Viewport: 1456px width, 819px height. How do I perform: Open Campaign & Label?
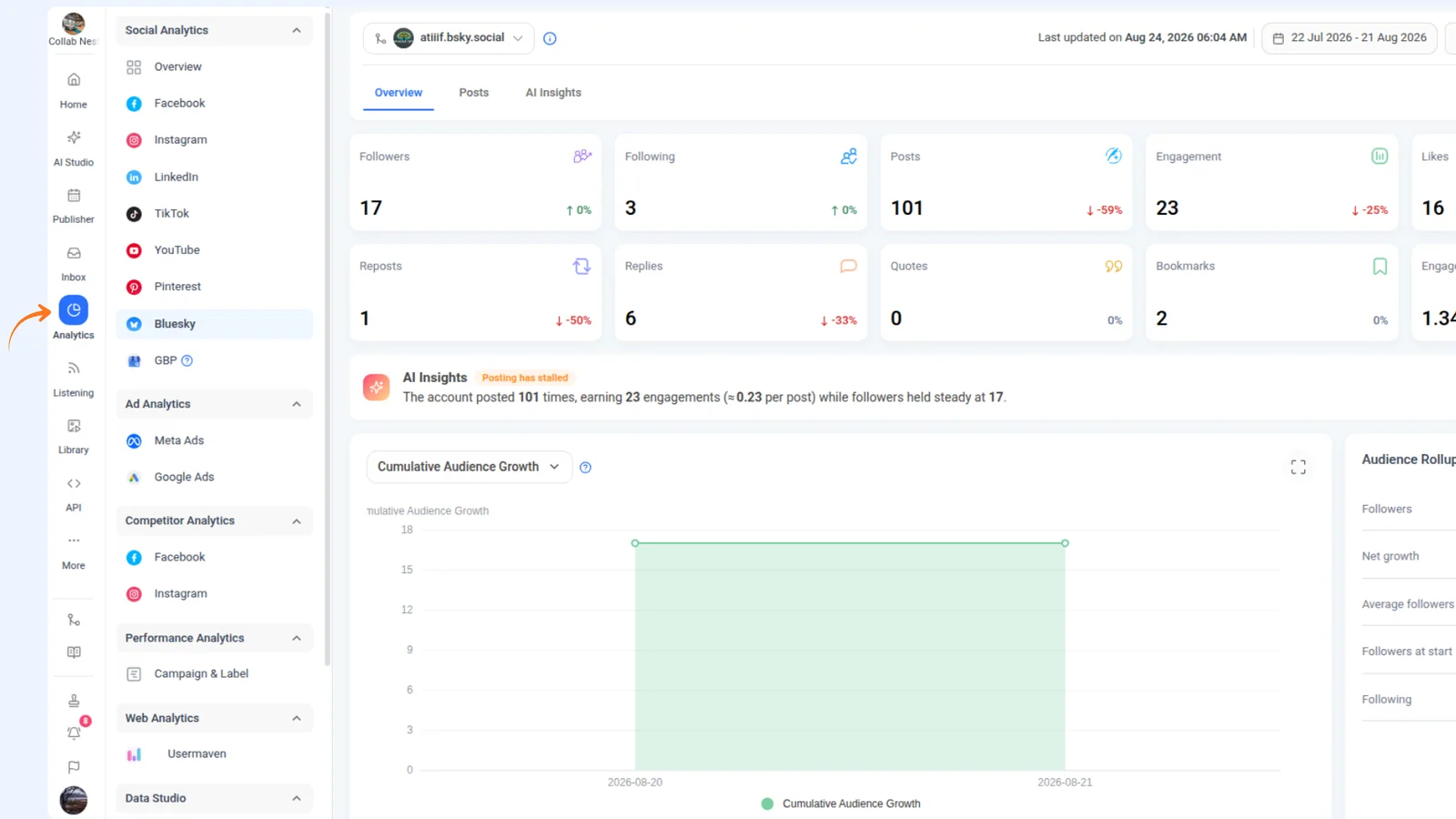click(215, 674)
